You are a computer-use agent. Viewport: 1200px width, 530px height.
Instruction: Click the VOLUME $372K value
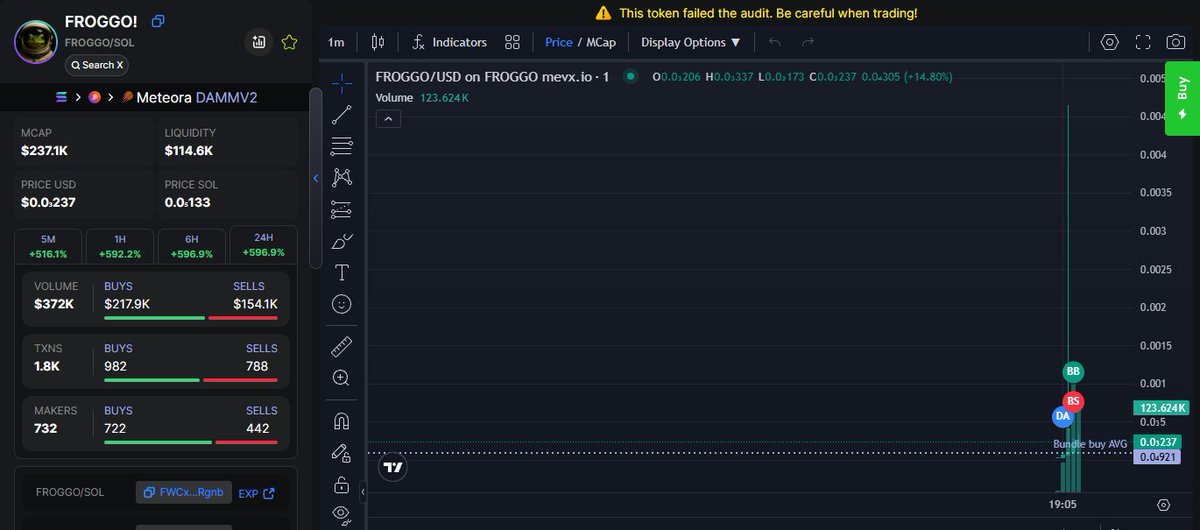(x=54, y=304)
